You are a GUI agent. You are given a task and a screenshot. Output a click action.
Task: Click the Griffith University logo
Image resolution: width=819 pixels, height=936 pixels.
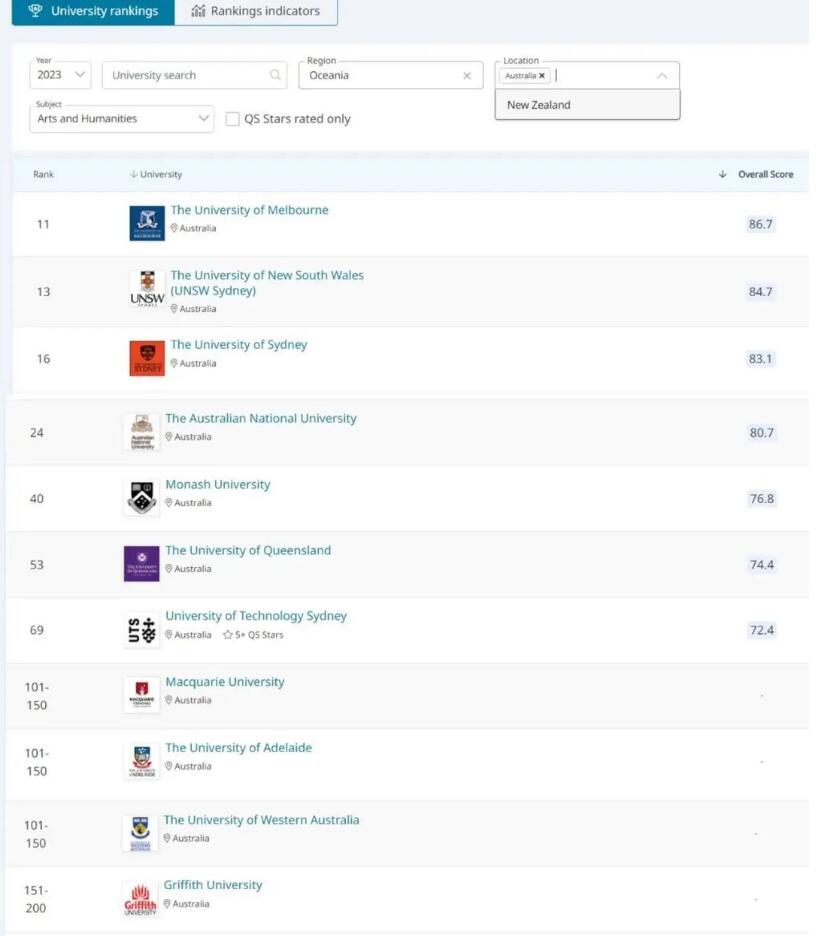140,899
